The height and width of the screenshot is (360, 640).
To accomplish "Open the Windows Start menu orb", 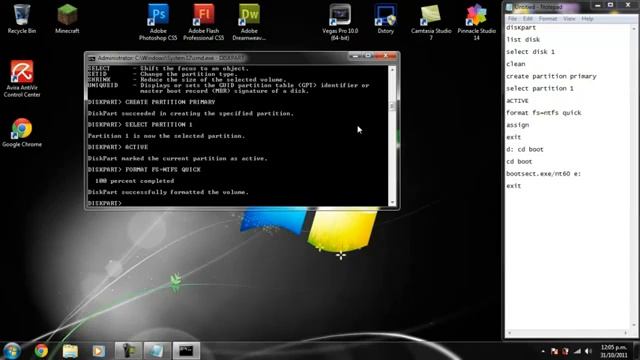I will (12, 351).
